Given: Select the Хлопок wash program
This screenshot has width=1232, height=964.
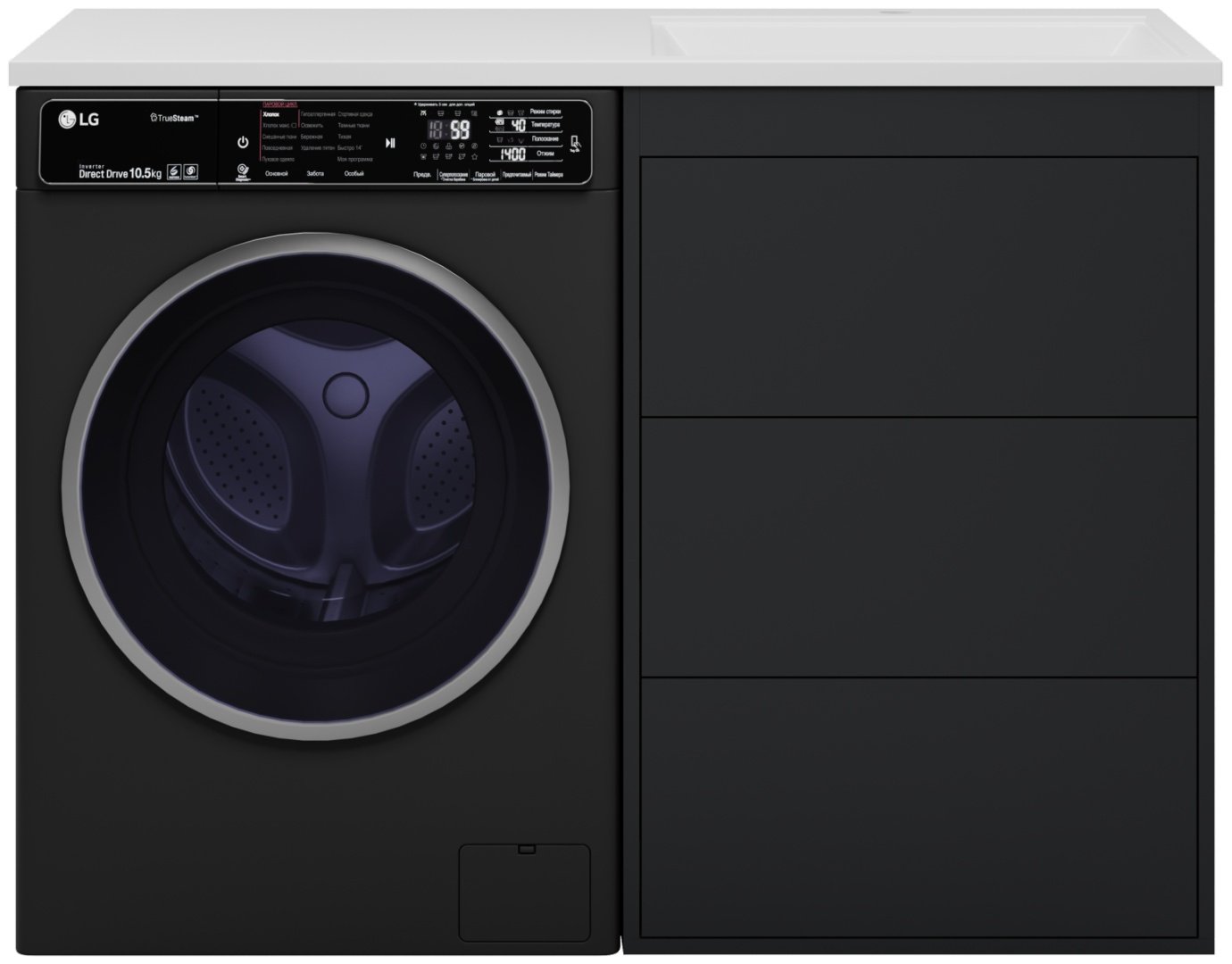Looking at the screenshot, I should [x=271, y=114].
